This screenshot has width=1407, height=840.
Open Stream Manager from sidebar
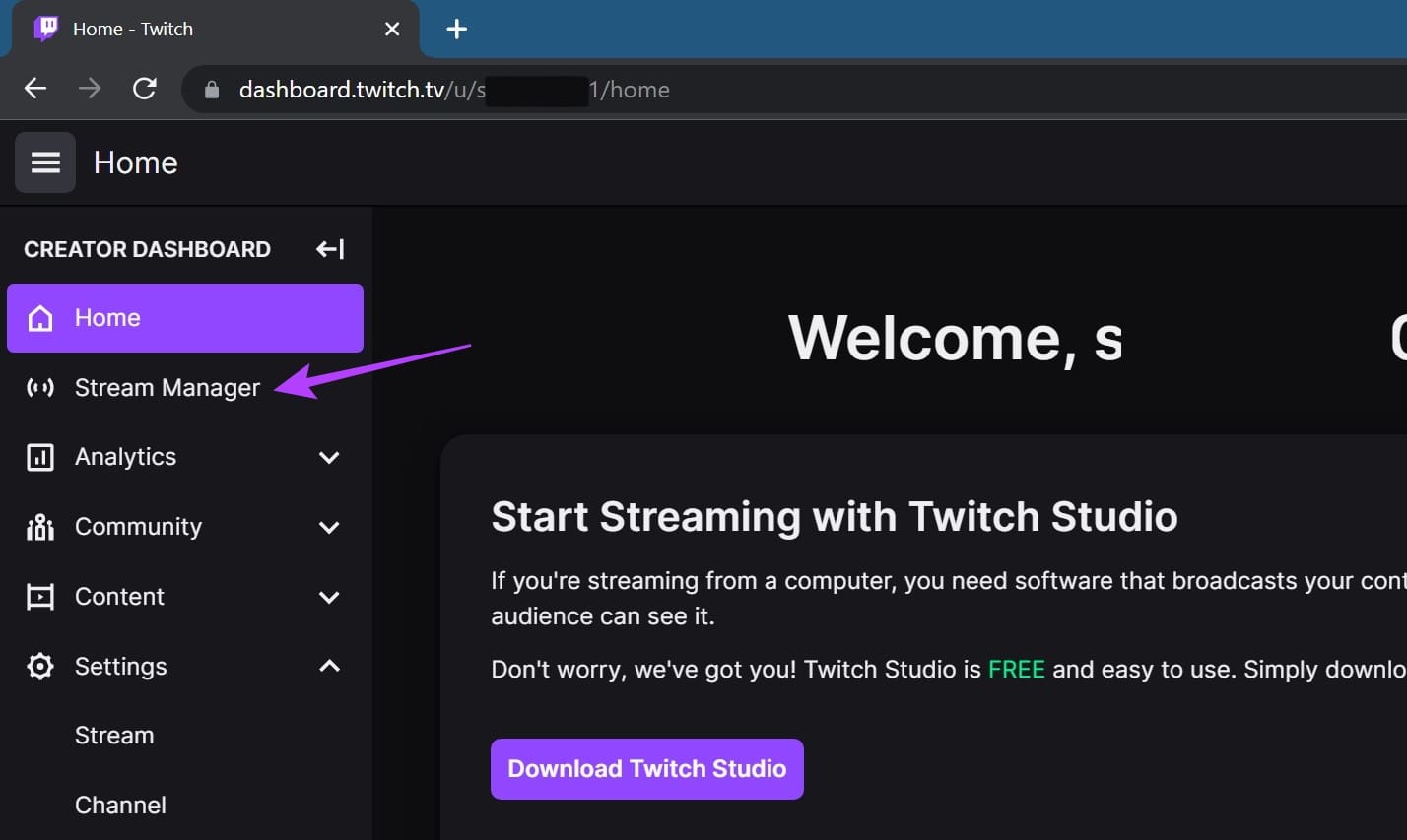pyautogui.click(x=167, y=388)
